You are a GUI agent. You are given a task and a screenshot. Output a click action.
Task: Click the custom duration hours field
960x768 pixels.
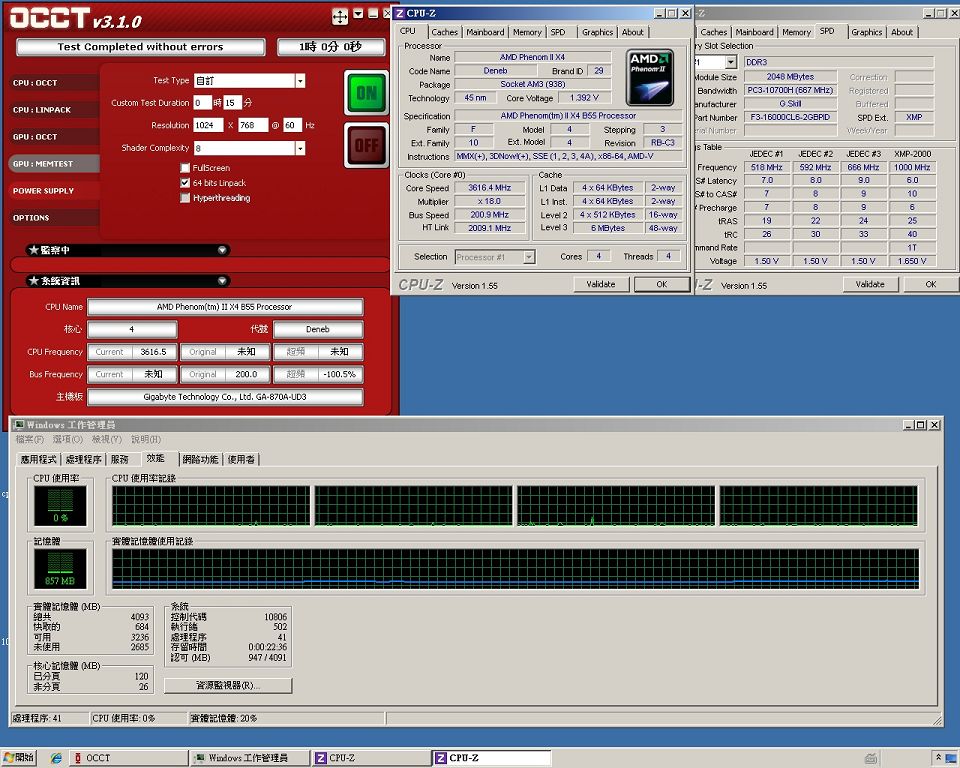point(202,103)
